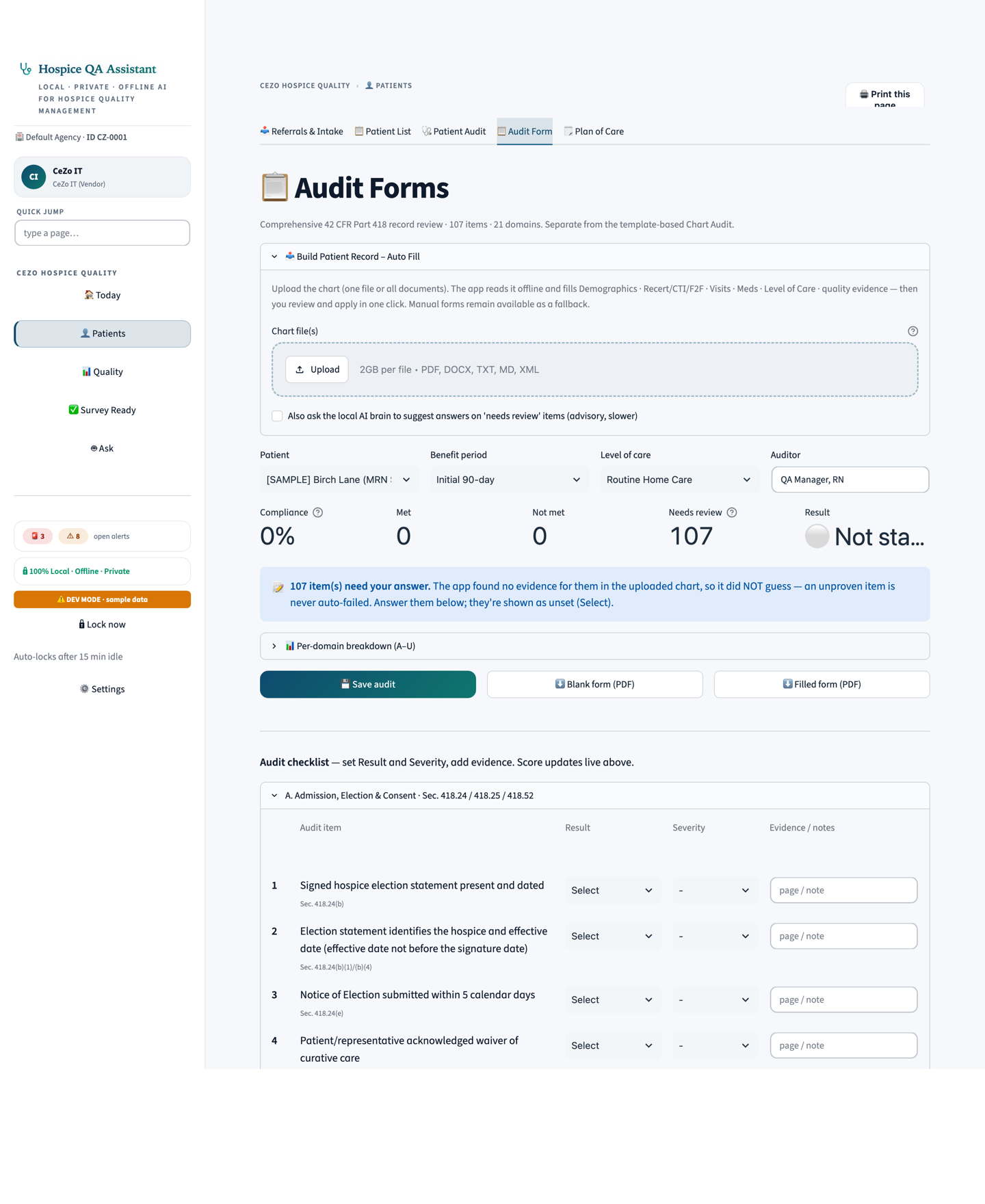Open Settings in sidebar
The width and height of the screenshot is (985, 1204).
coord(102,689)
